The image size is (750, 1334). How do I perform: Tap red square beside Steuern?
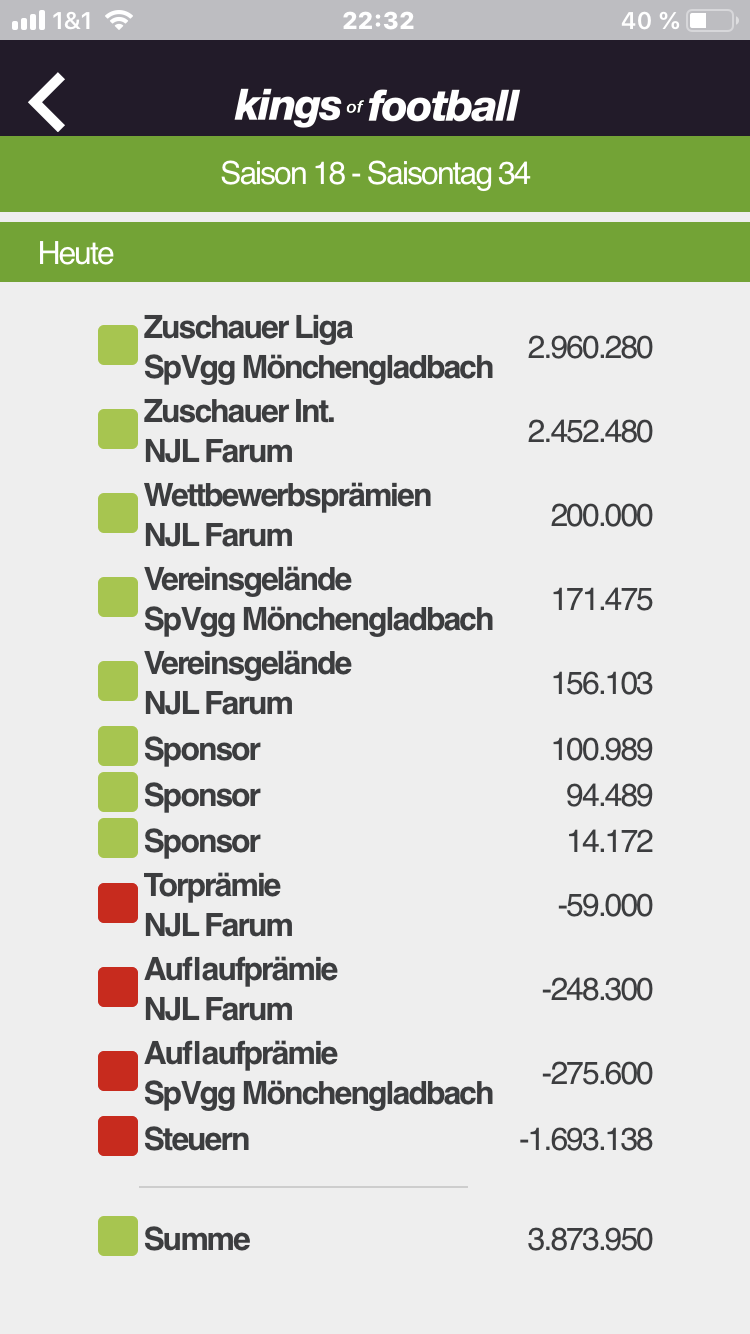click(x=118, y=1137)
